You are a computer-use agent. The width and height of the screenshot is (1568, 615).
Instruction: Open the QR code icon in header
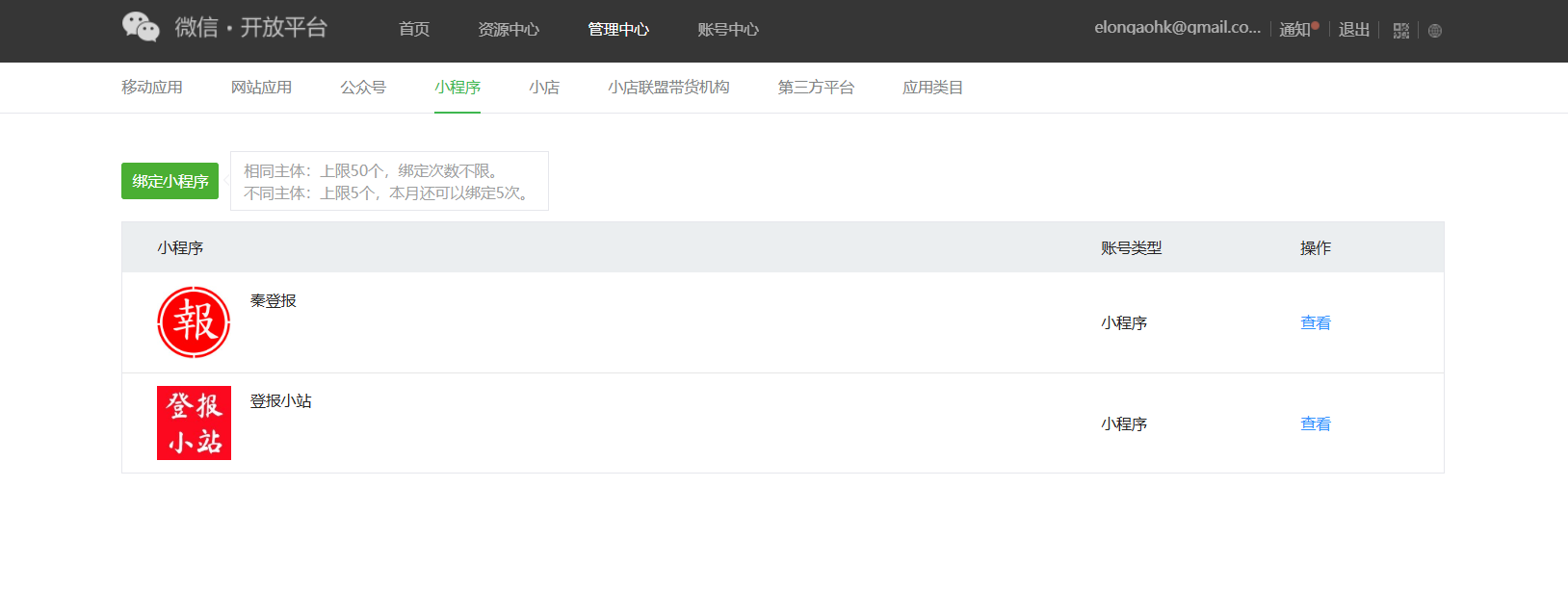point(1401,31)
